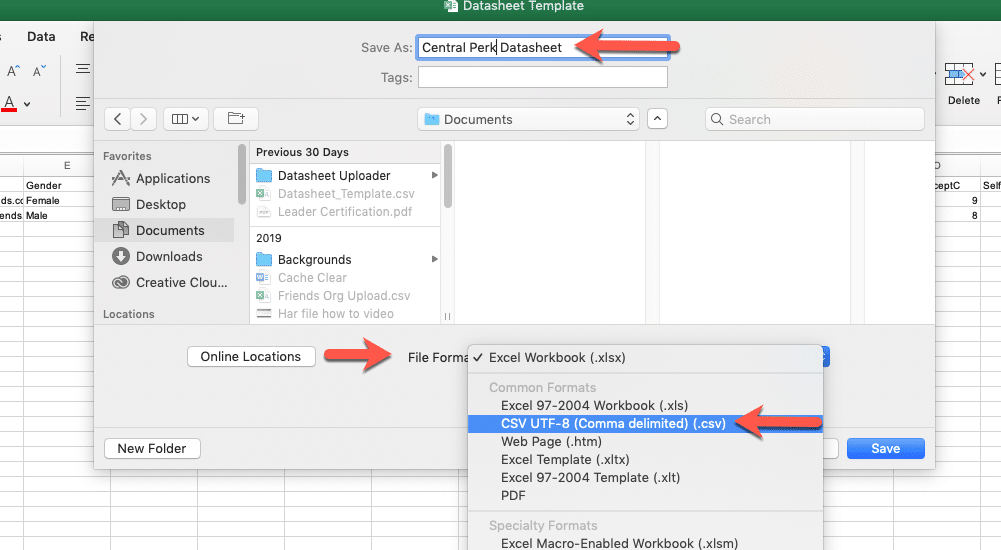The image size is (1001, 550).
Task: Click the red font color button
Action: pos(9,103)
